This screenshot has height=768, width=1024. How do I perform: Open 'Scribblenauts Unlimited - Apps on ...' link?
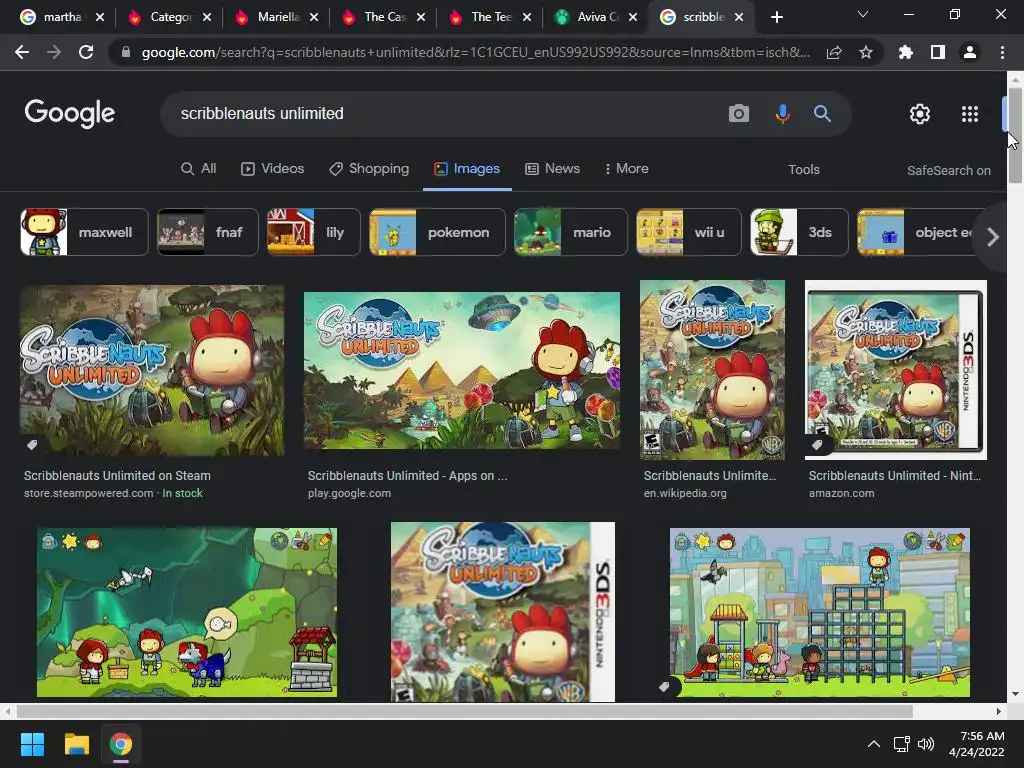point(407,475)
